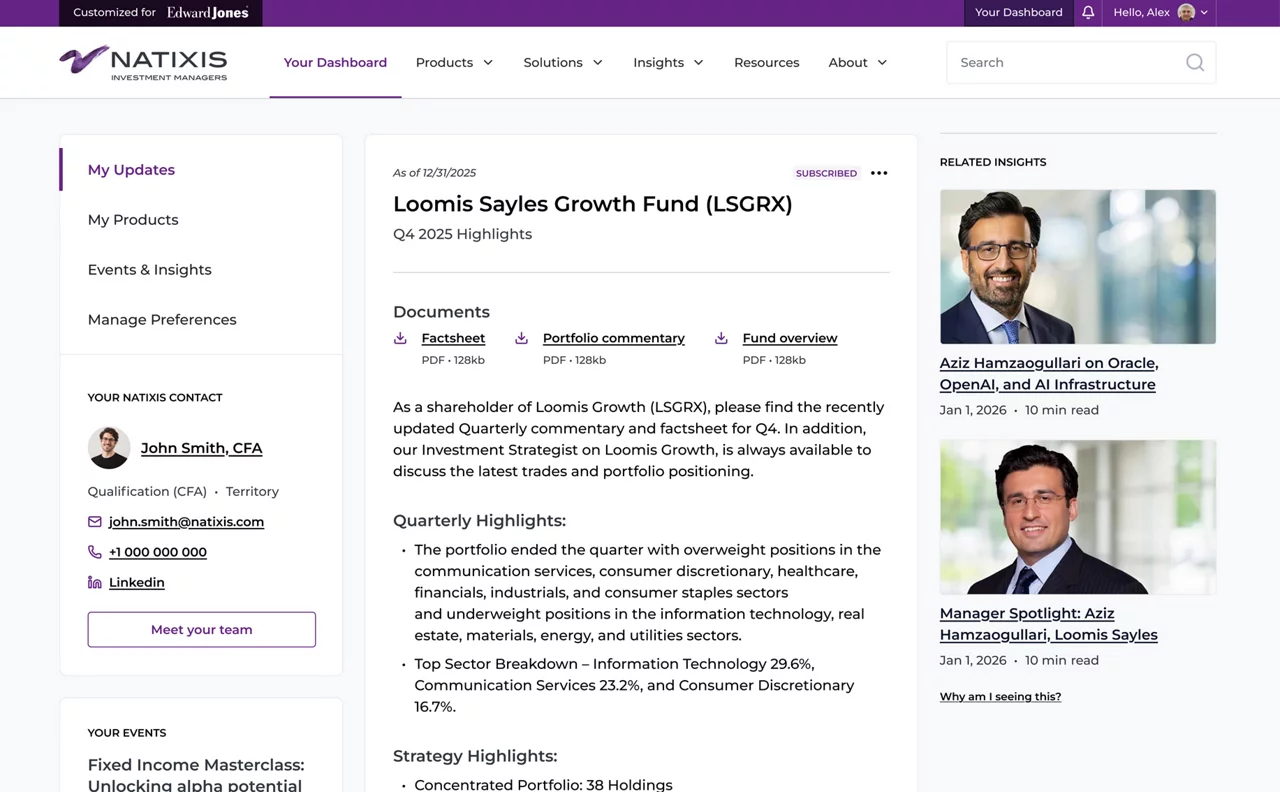
Task: Open the Why am I seeing this? link
Action: click(1000, 697)
